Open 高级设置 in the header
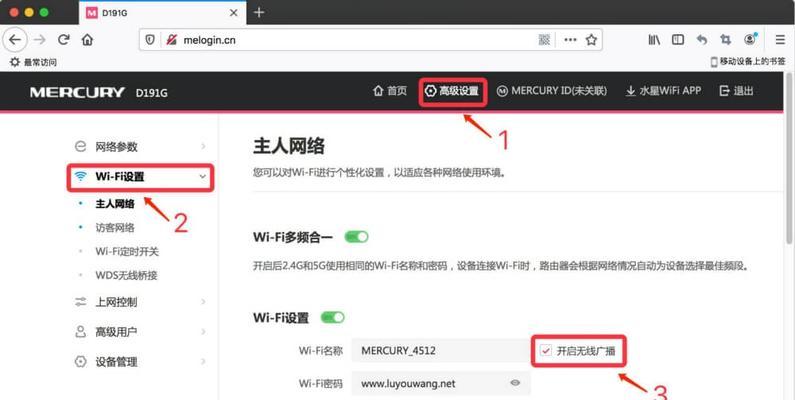 [x=452, y=91]
